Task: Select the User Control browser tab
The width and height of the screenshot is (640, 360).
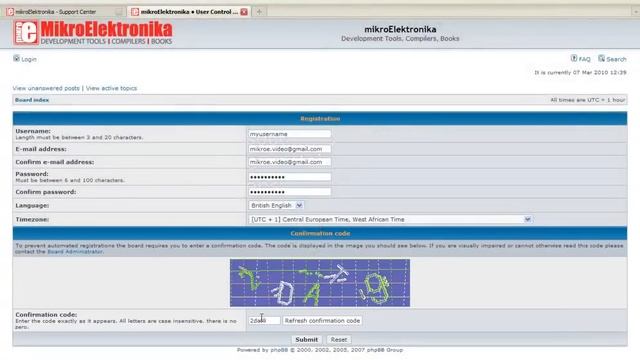Action: (x=189, y=12)
